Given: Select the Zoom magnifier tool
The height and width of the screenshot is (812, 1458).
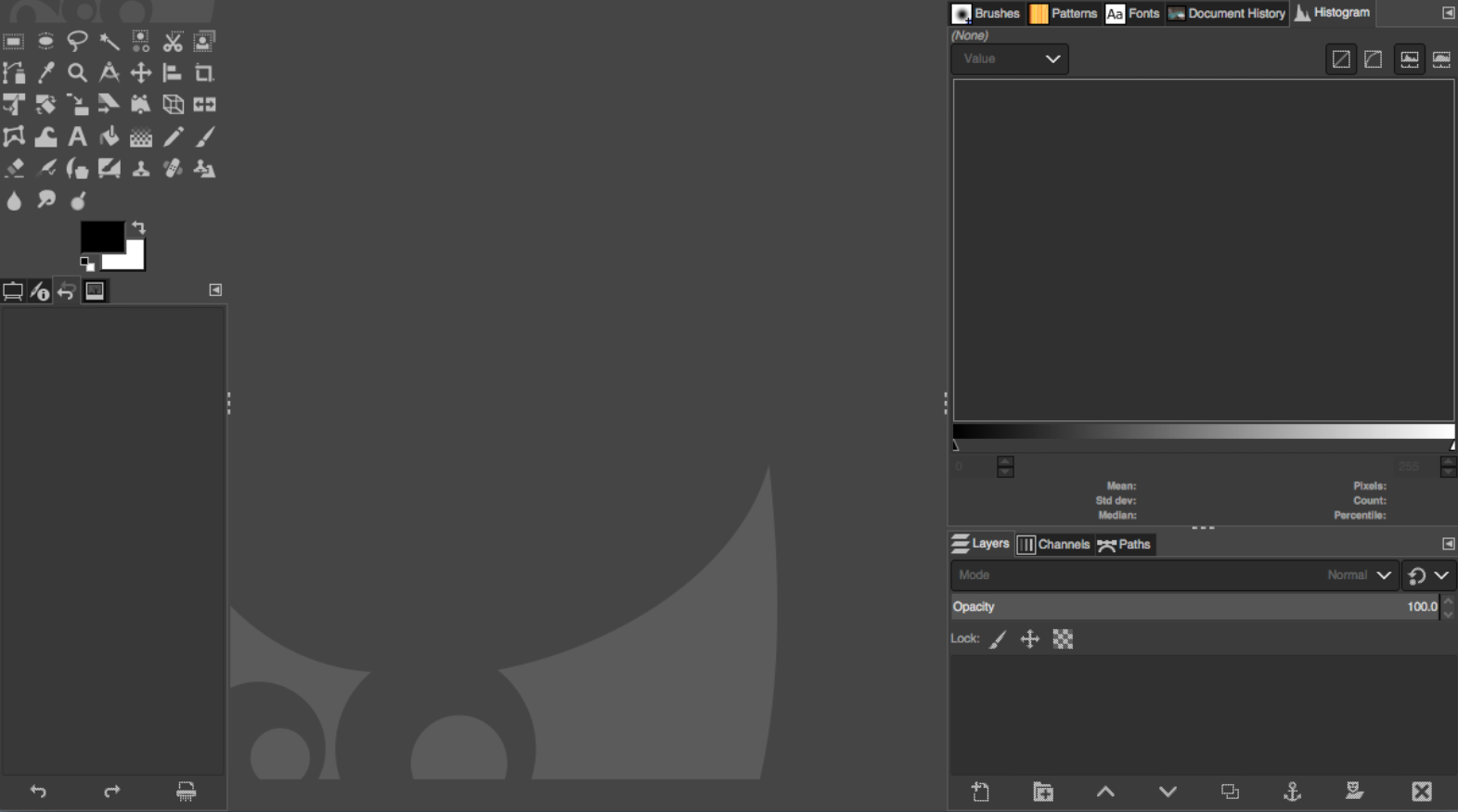Looking at the screenshot, I should coord(77,73).
